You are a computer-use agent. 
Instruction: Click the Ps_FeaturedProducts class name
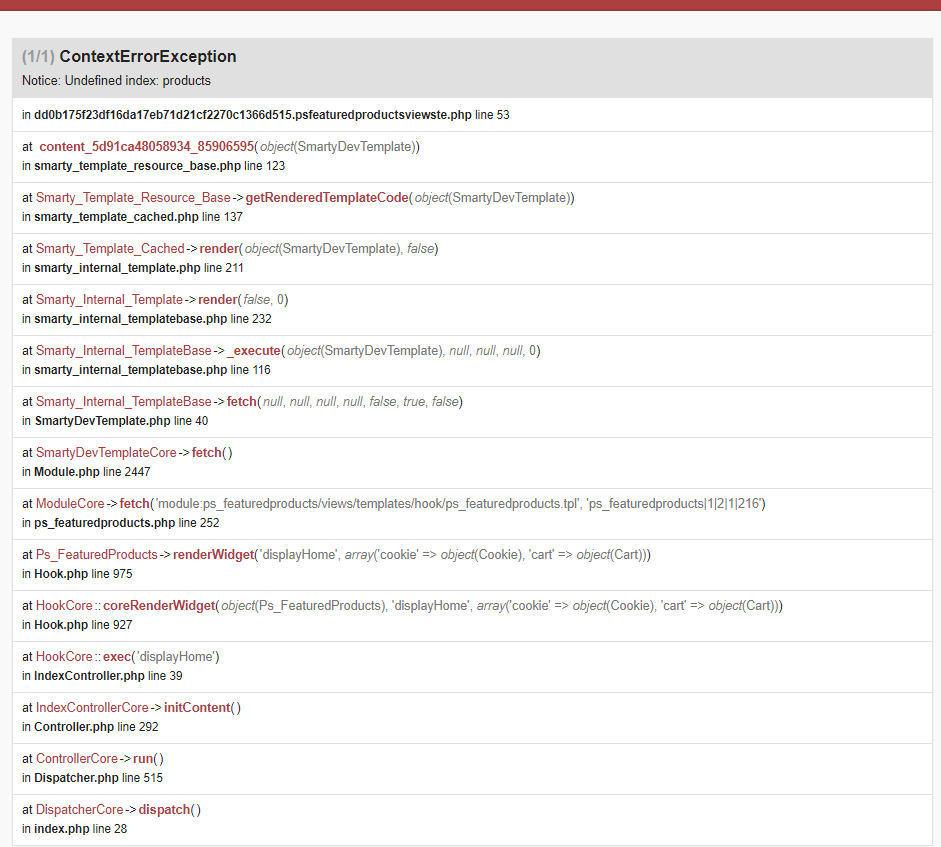tap(97, 555)
